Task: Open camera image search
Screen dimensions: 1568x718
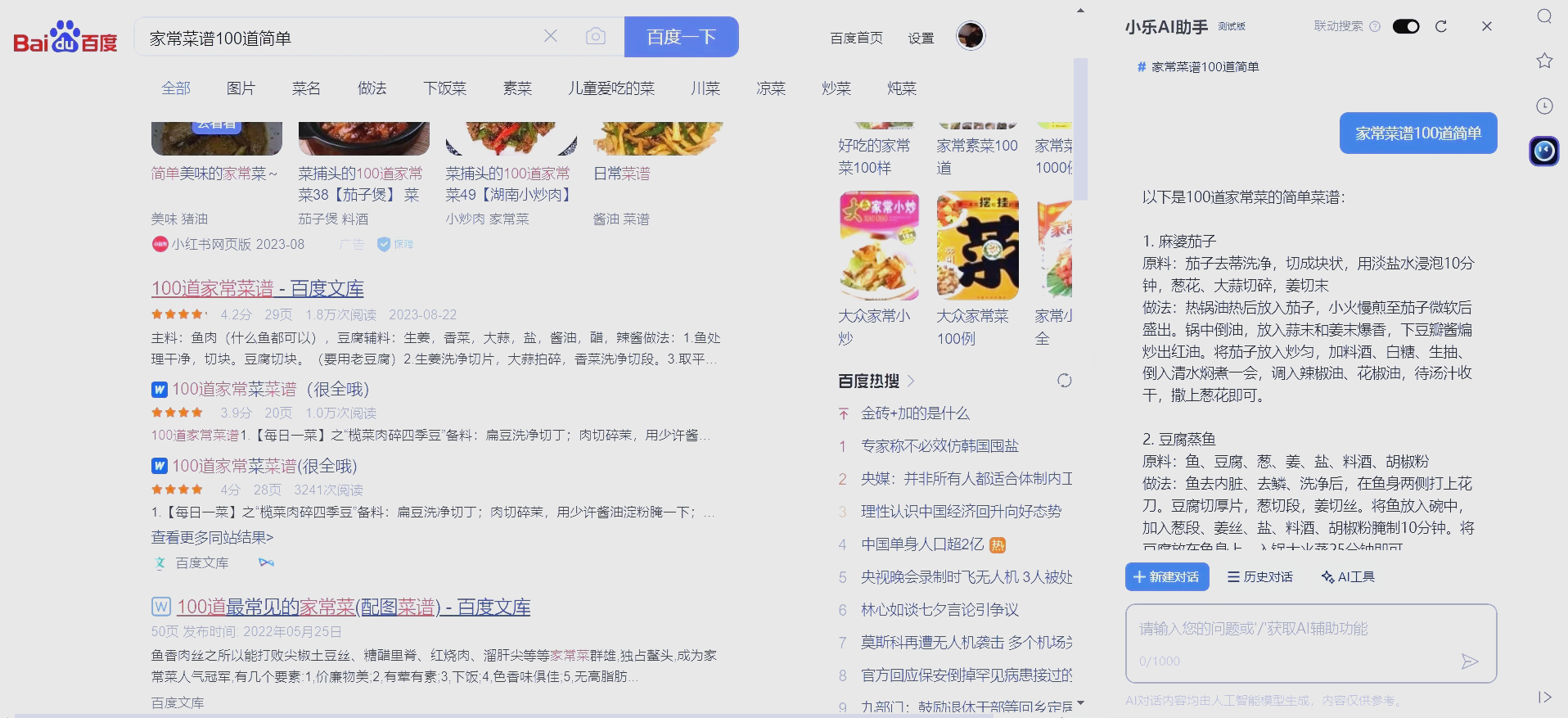Action: pos(596,36)
